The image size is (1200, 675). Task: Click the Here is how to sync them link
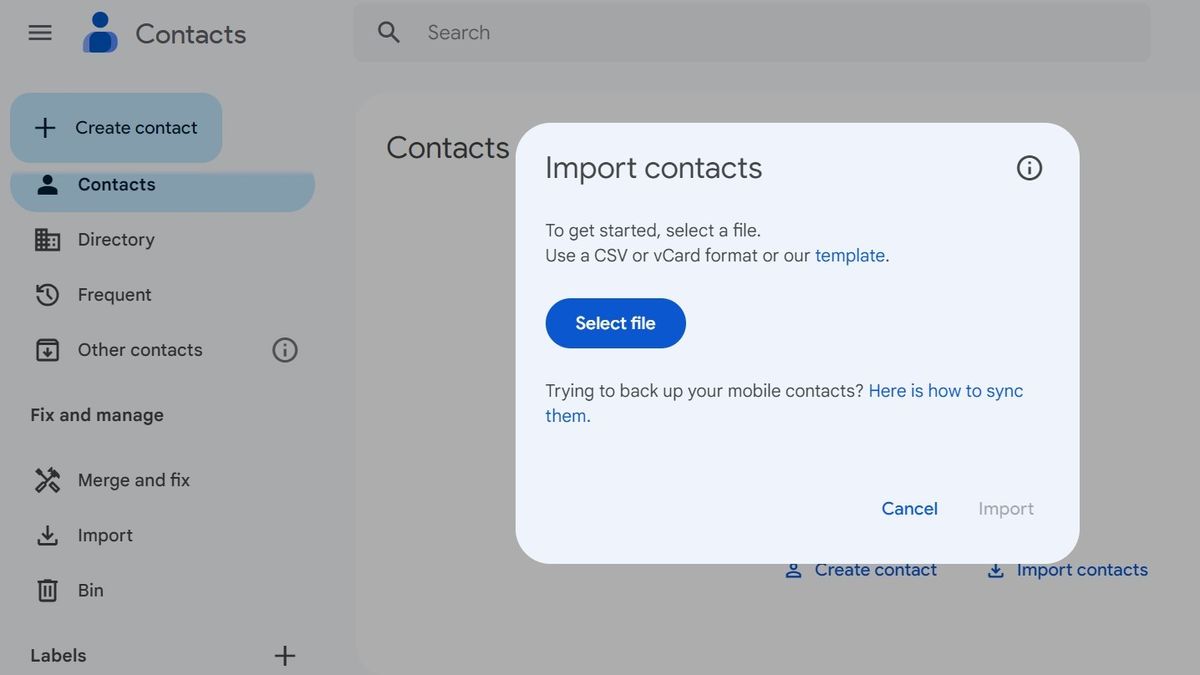(944, 390)
